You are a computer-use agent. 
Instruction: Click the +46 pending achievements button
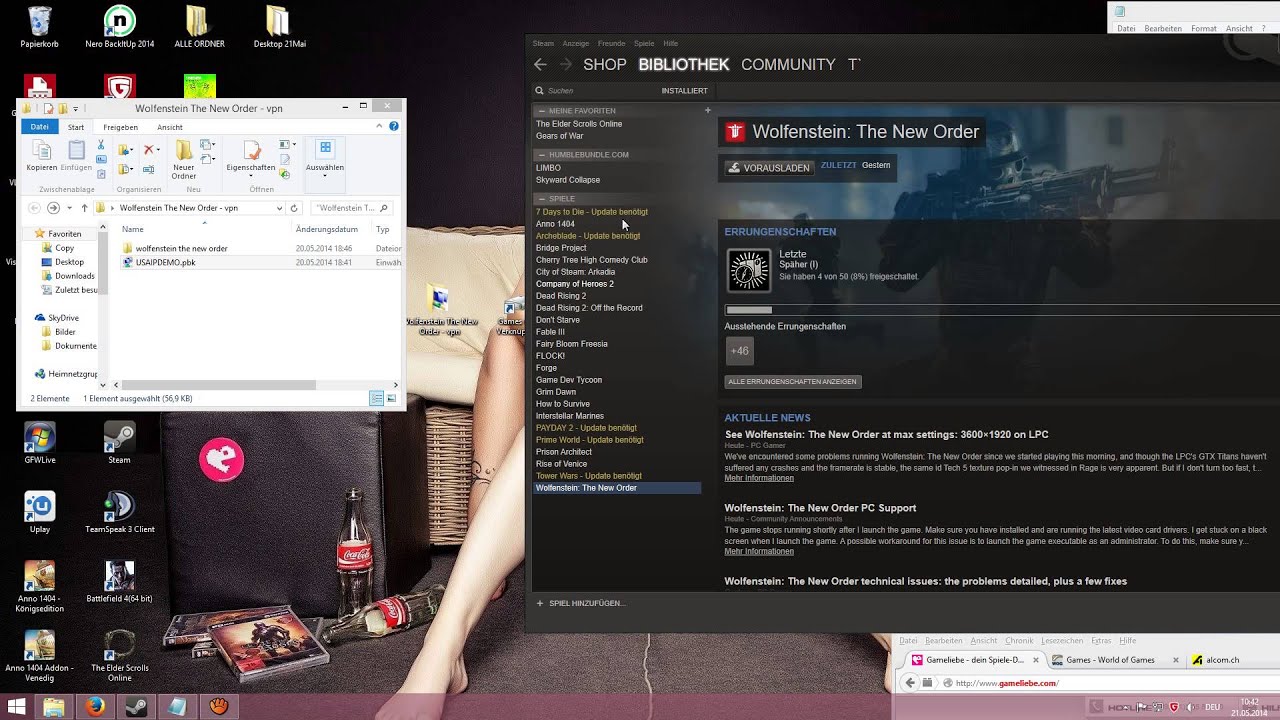(x=739, y=351)
